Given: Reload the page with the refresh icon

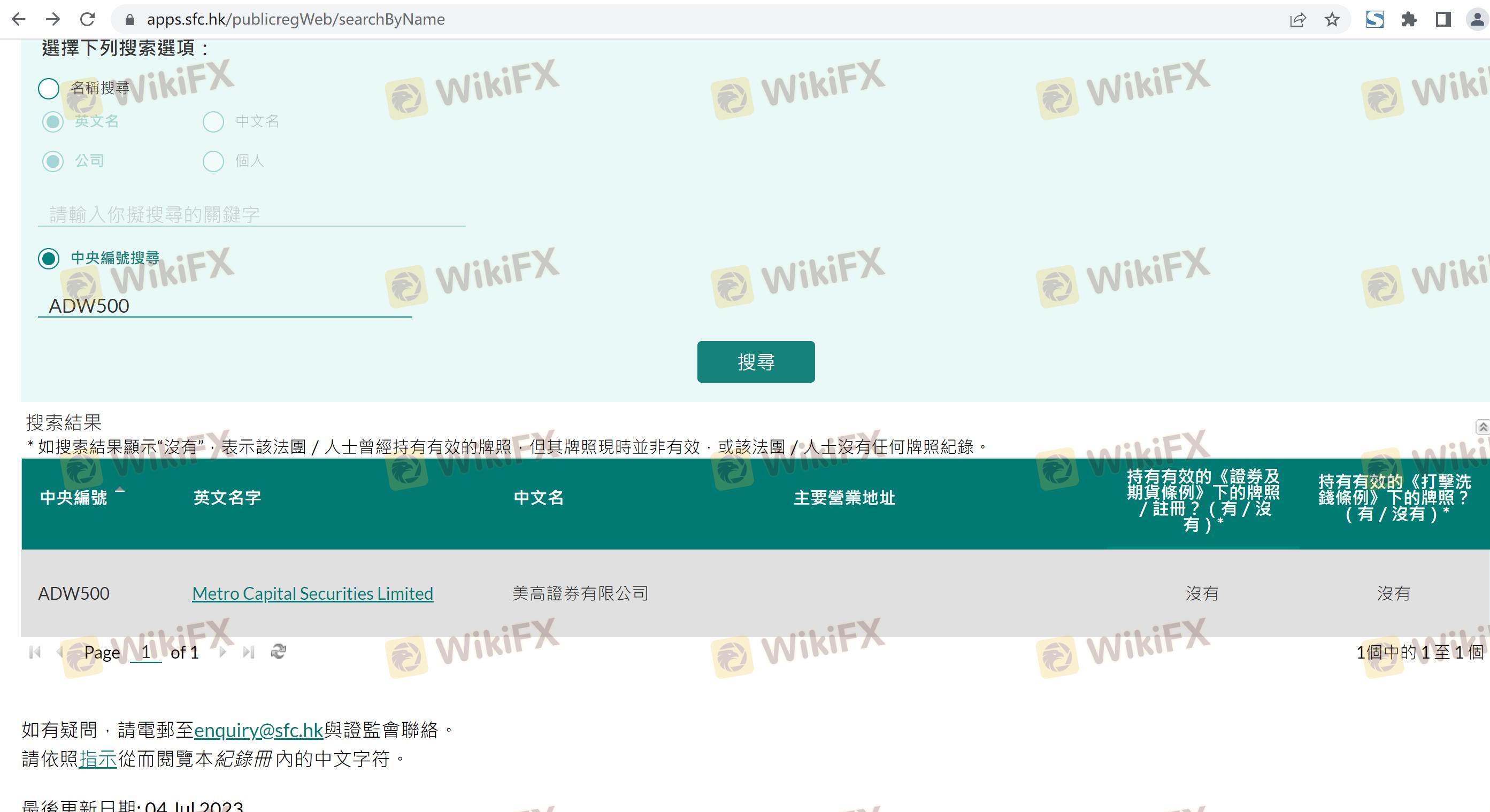Looking at the screenshot, I should (87, 19).
